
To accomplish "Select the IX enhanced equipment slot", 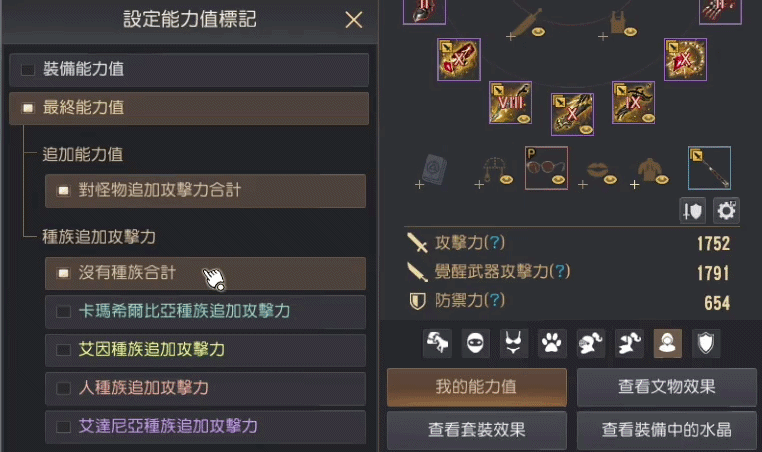I will click(x=633, y=103).
